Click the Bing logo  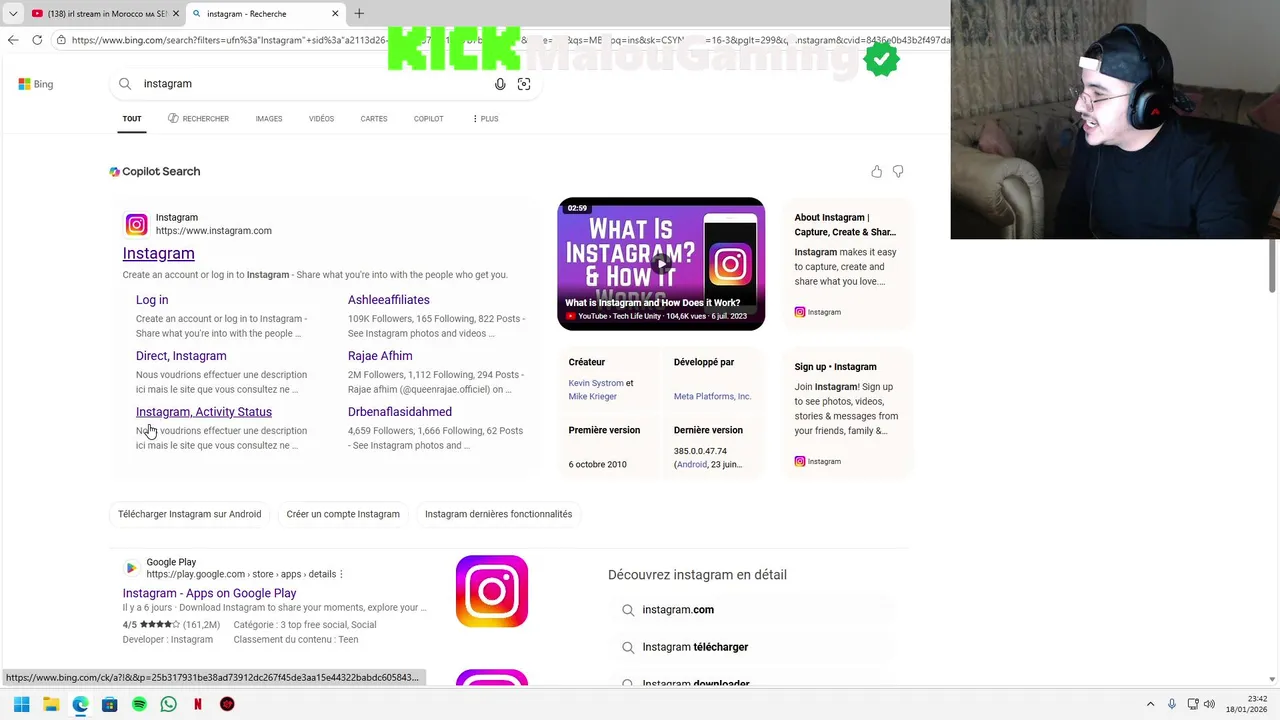point(36,84)
